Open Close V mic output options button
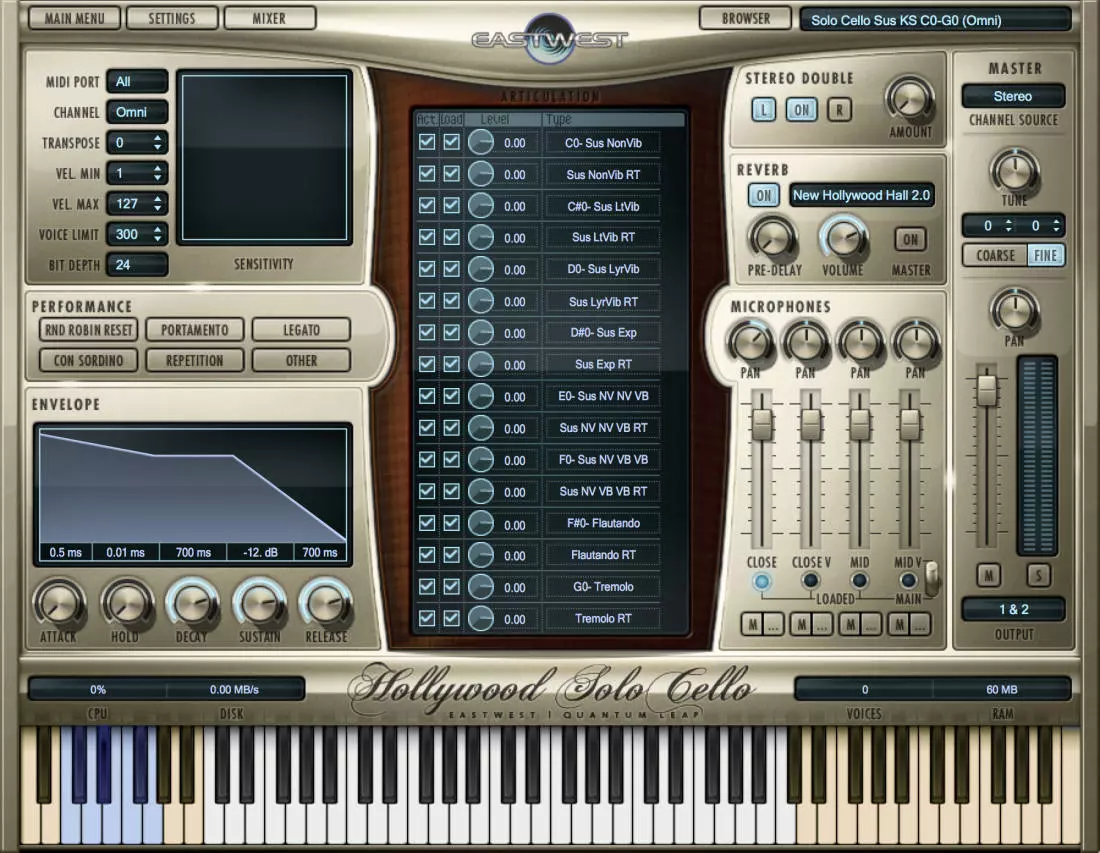Viewport: 1100px width, 853px height. coord(822,624)
